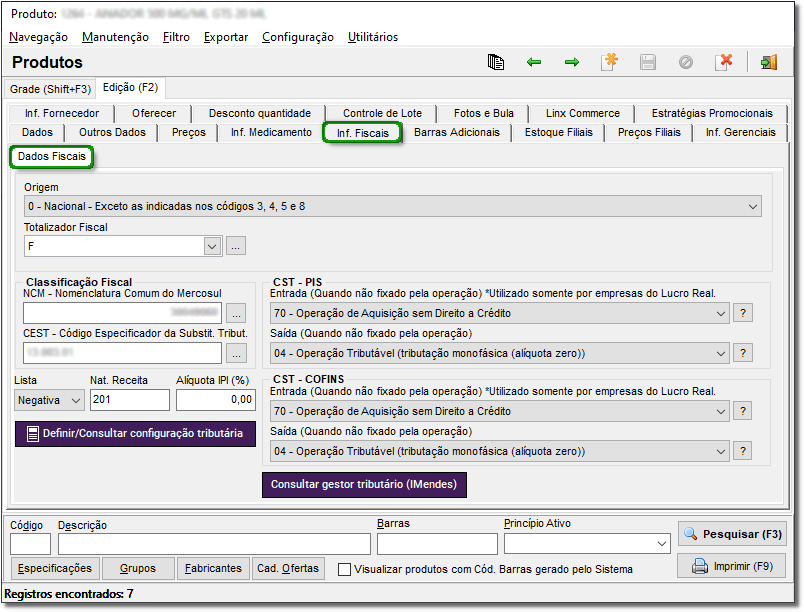
Task: Open CEST lookup ellipsis button
Action: tap(236, 353)
